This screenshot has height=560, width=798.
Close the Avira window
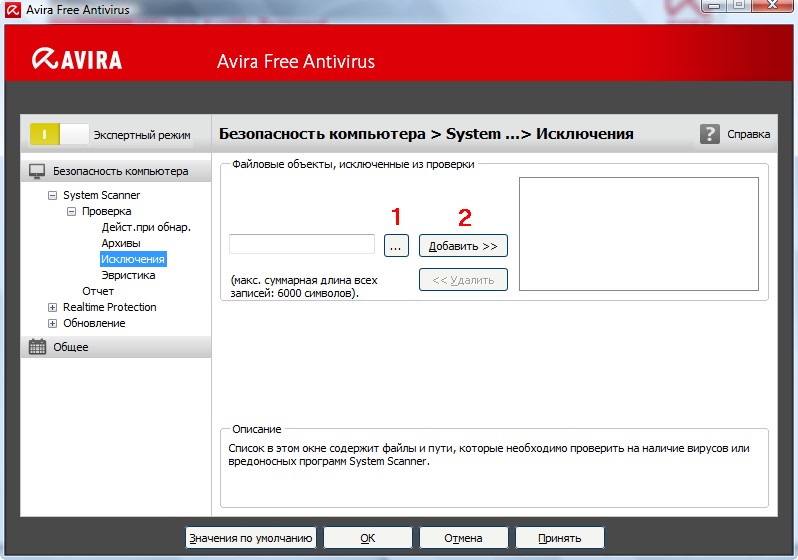point(772,5)
